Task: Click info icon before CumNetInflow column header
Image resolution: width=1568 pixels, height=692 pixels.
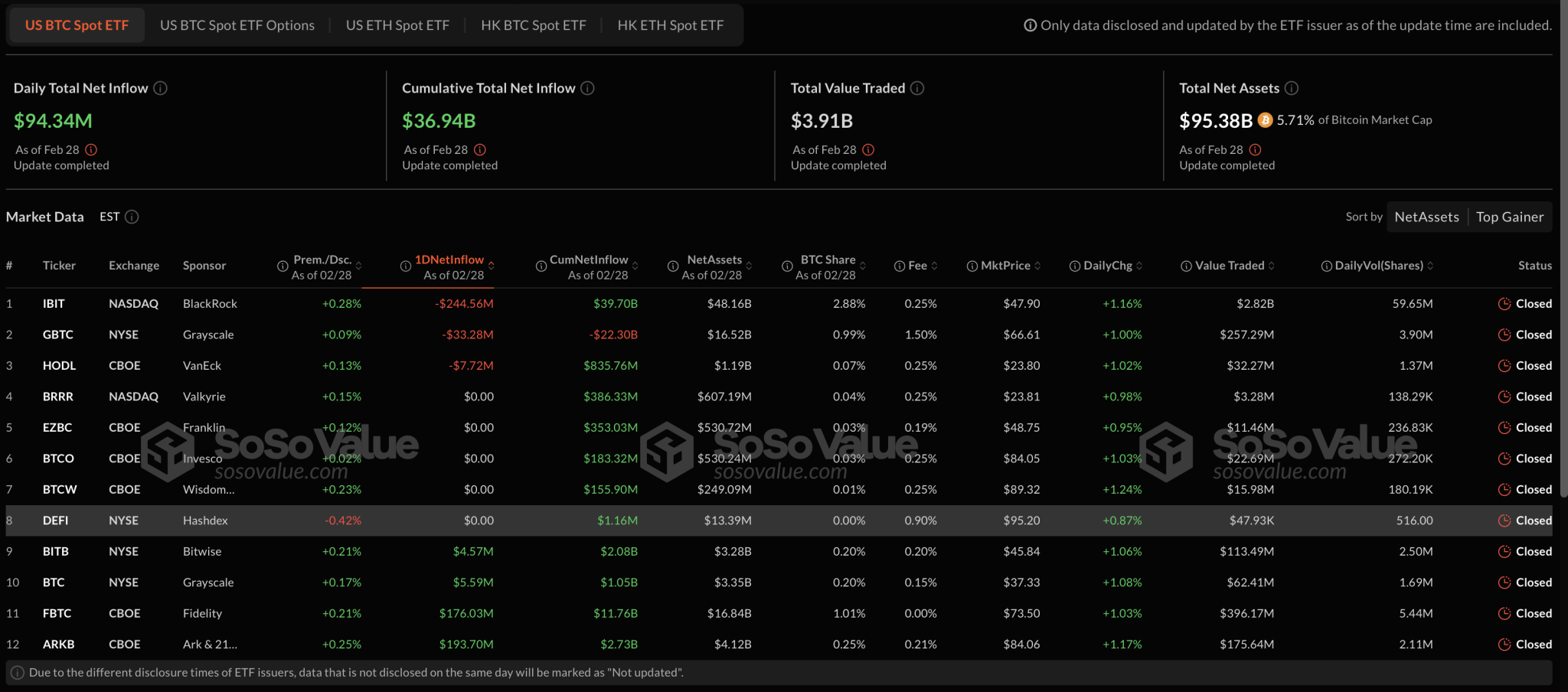Action: point(541,266)
